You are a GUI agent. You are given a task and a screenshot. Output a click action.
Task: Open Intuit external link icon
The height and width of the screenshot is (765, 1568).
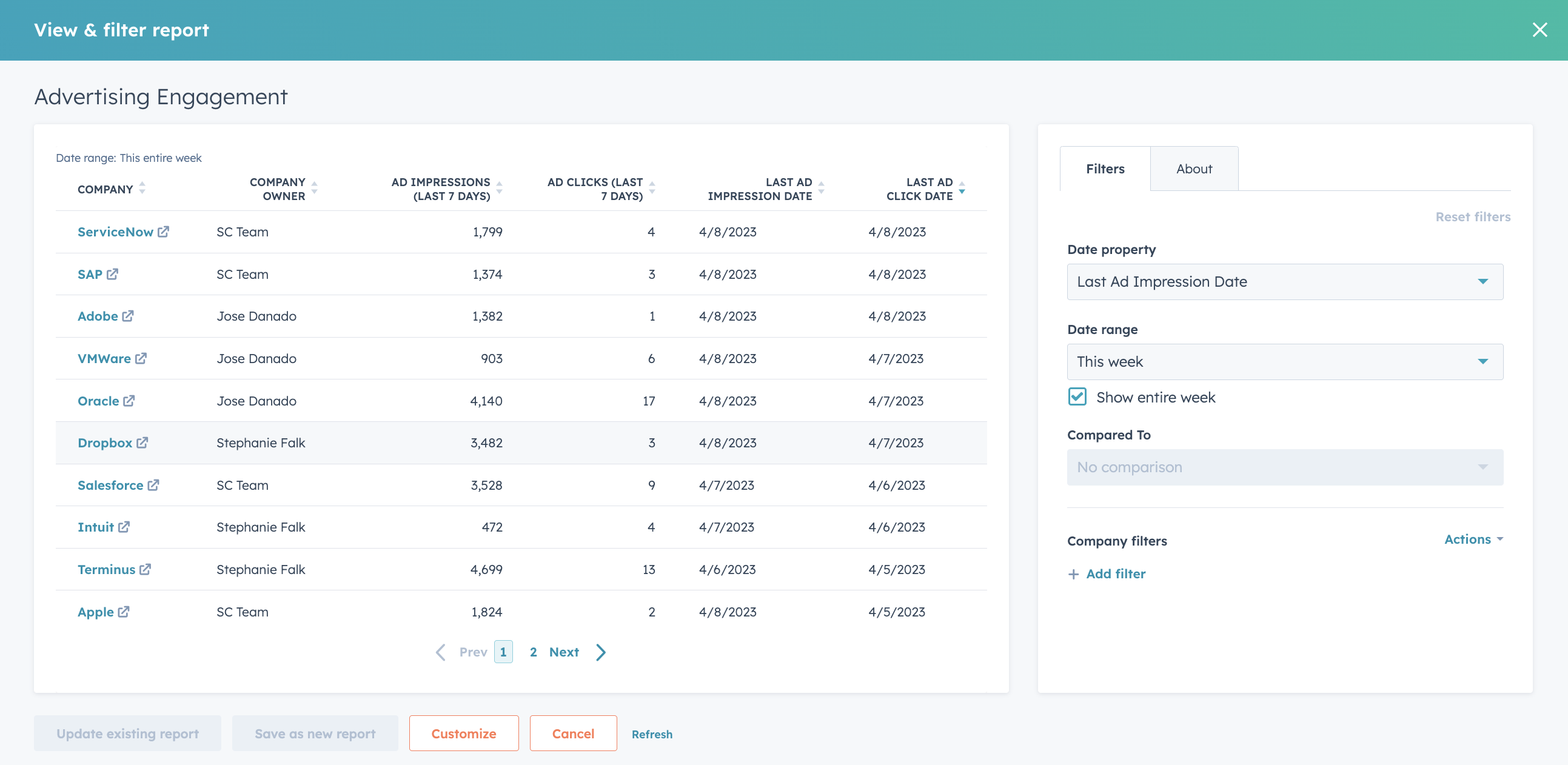[124, 527]
